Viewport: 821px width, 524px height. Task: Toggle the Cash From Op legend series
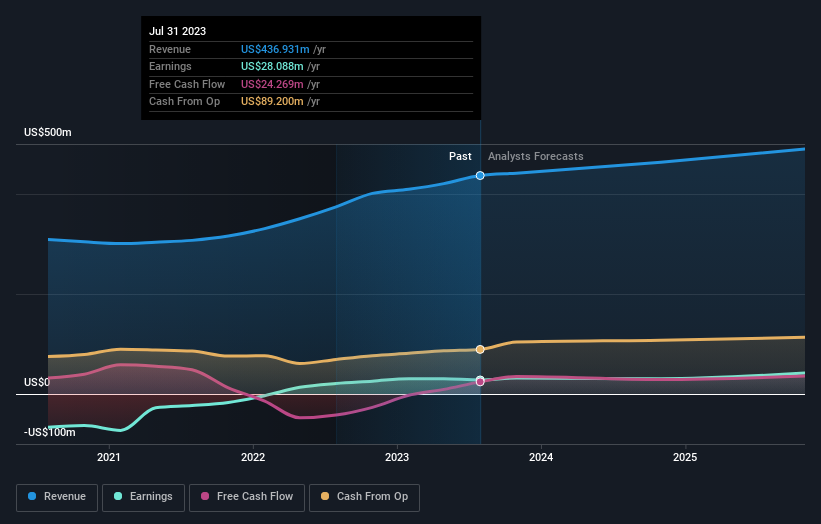[364, 497]
